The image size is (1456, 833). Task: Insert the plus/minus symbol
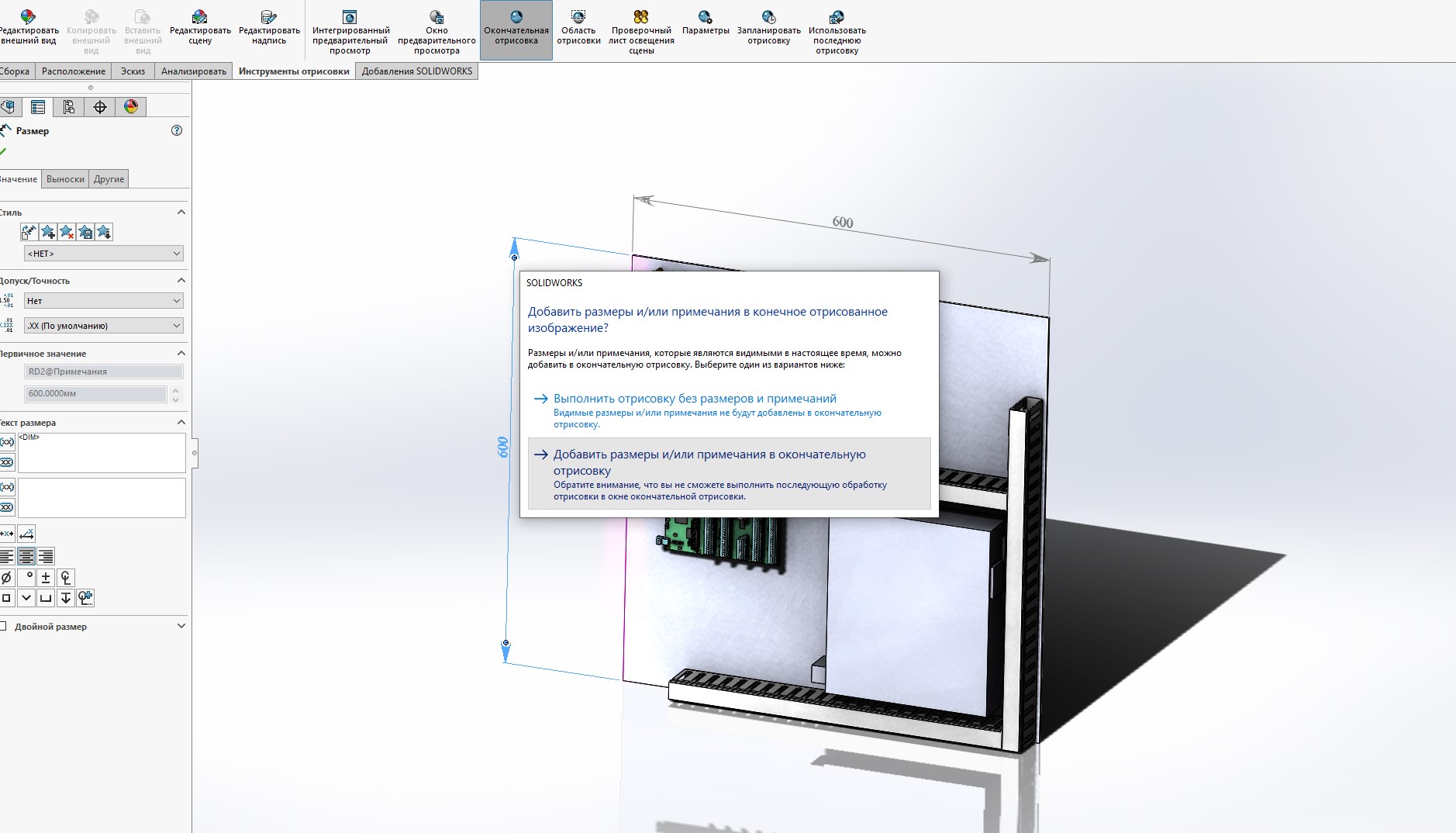coord(46,577)
